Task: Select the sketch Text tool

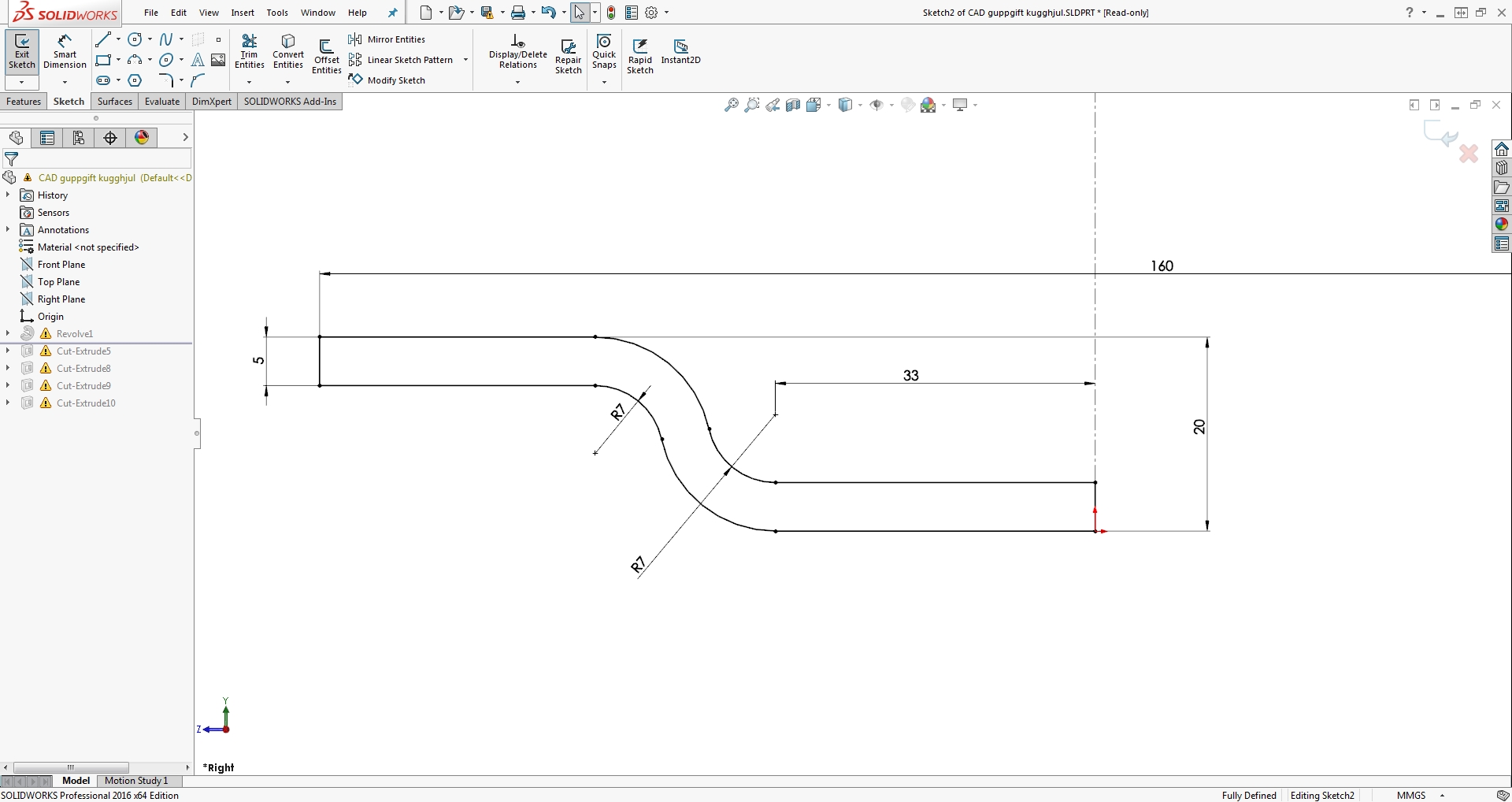Action: click(x=198, y=60)
